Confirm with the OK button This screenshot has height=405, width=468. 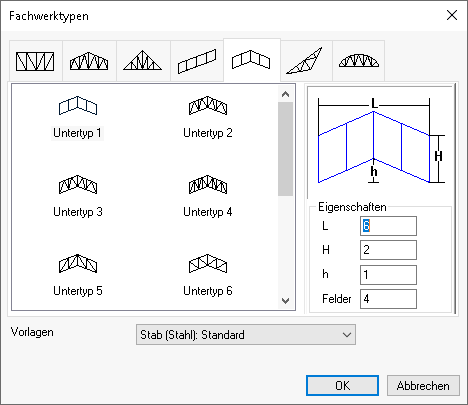(x=342, y=386)
